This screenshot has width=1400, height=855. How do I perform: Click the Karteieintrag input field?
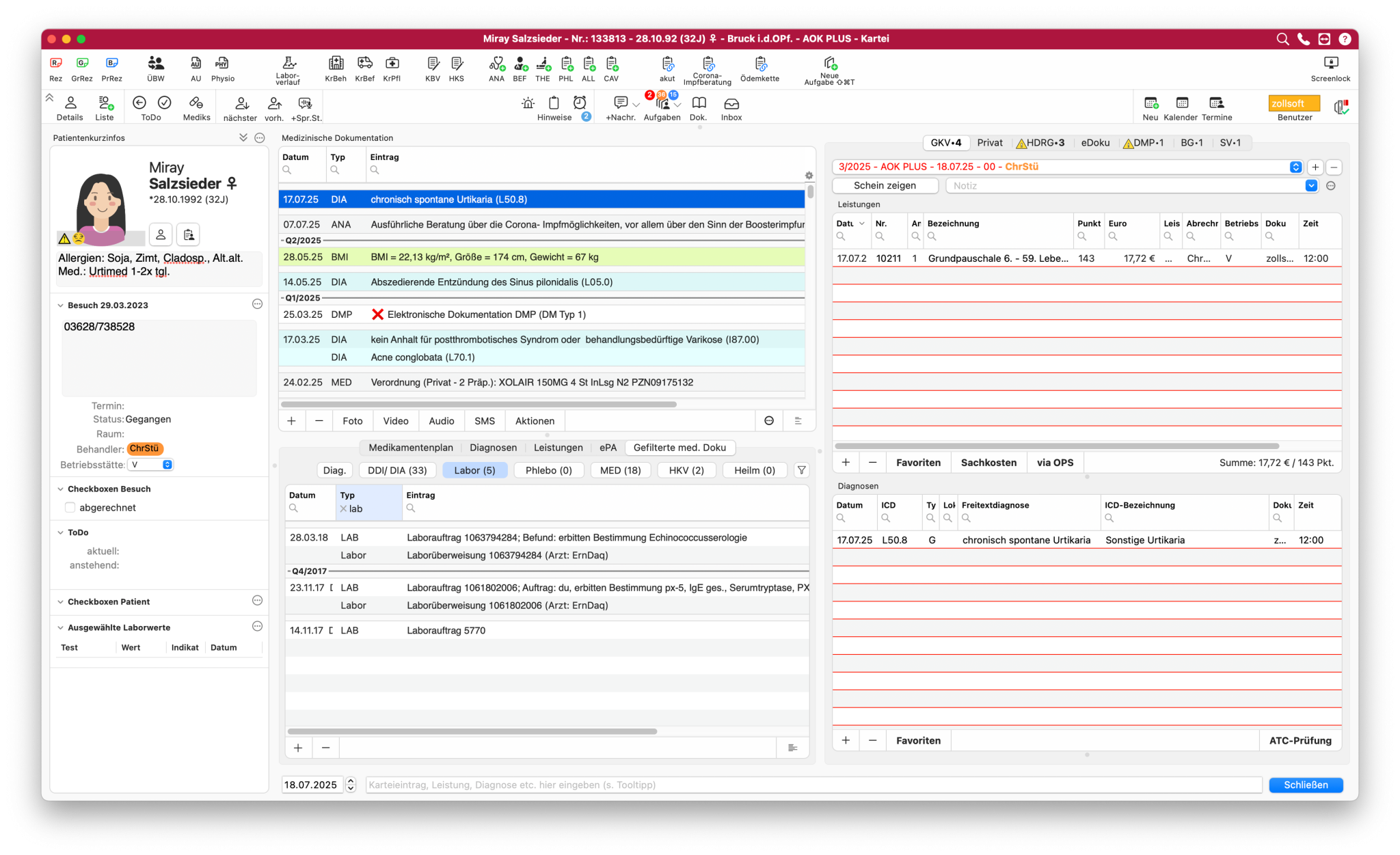[813, 785]
